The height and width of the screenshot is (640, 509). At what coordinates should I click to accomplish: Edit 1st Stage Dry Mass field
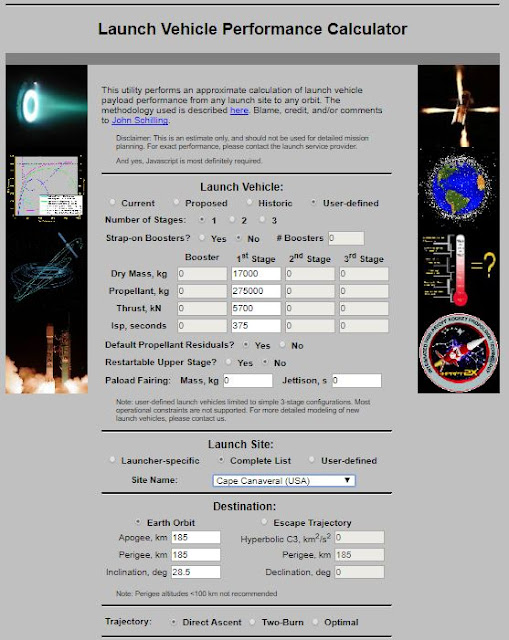tap(256, 274)
